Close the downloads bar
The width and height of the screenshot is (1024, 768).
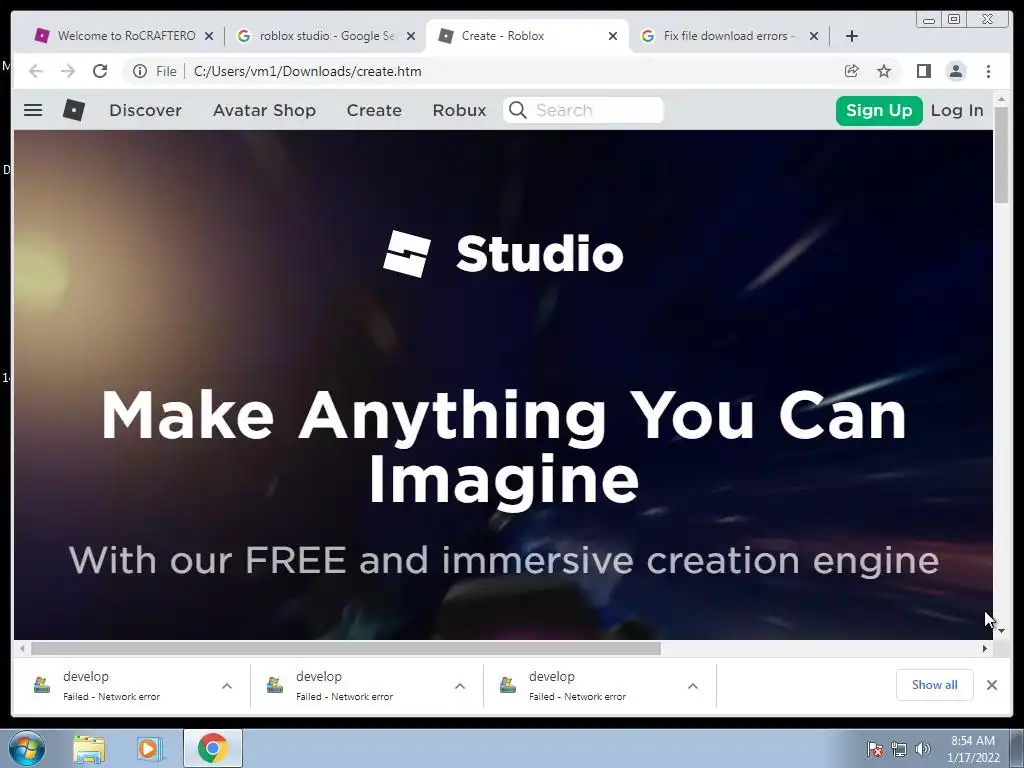pyautogui.click(x=991, y=685)
